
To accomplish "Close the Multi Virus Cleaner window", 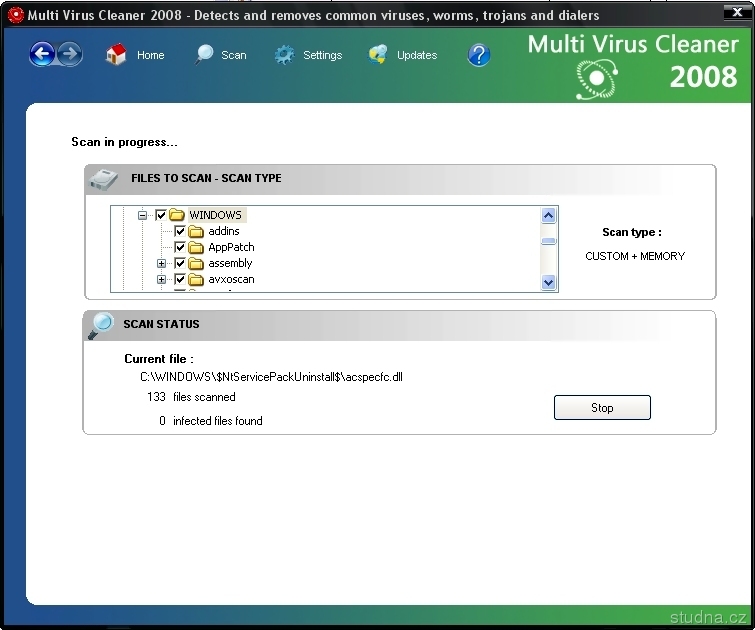I will tap(737, 13).
